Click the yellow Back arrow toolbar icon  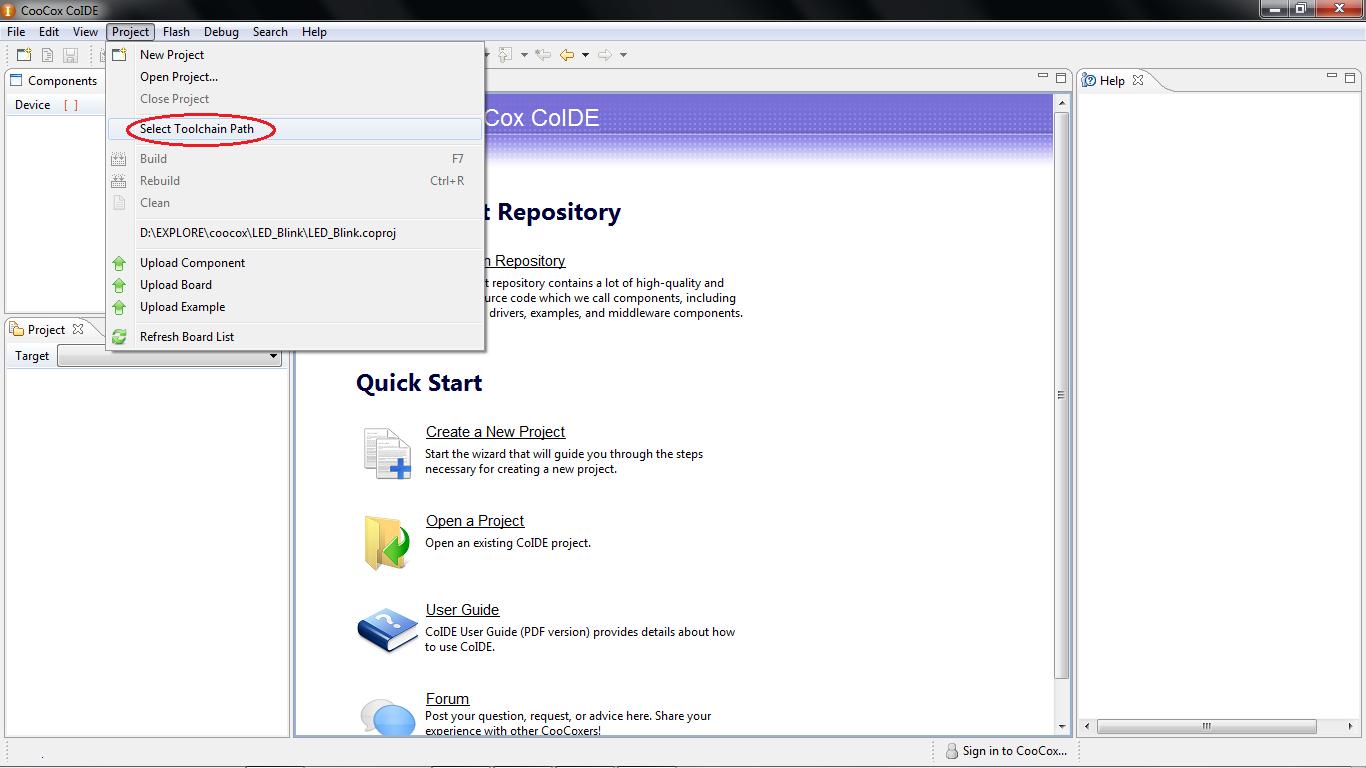coord(567,55)
